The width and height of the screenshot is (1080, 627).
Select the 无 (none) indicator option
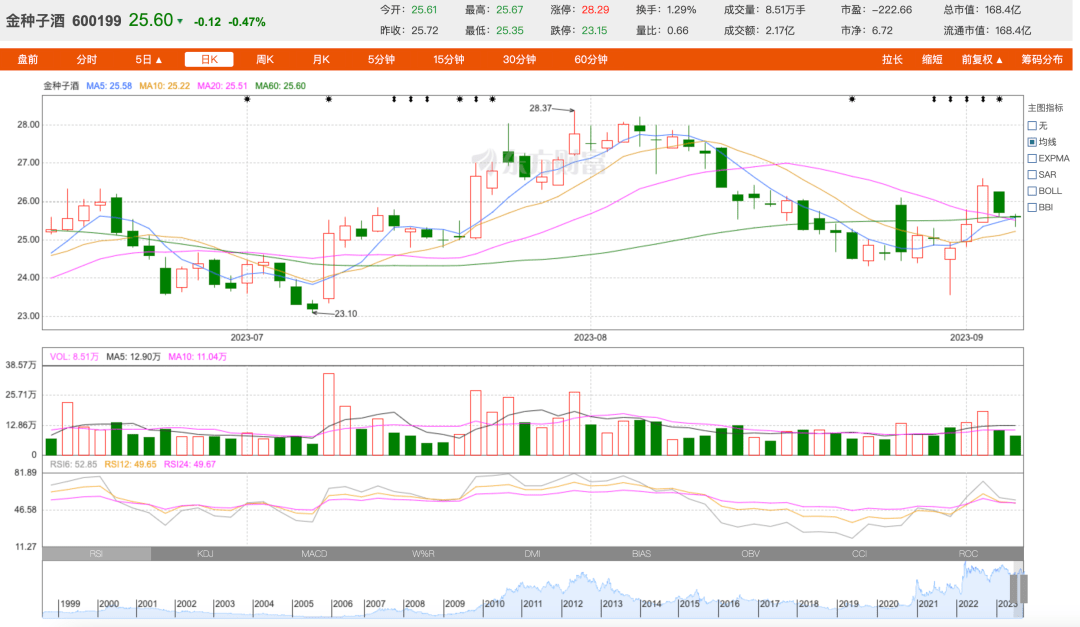1032,125
